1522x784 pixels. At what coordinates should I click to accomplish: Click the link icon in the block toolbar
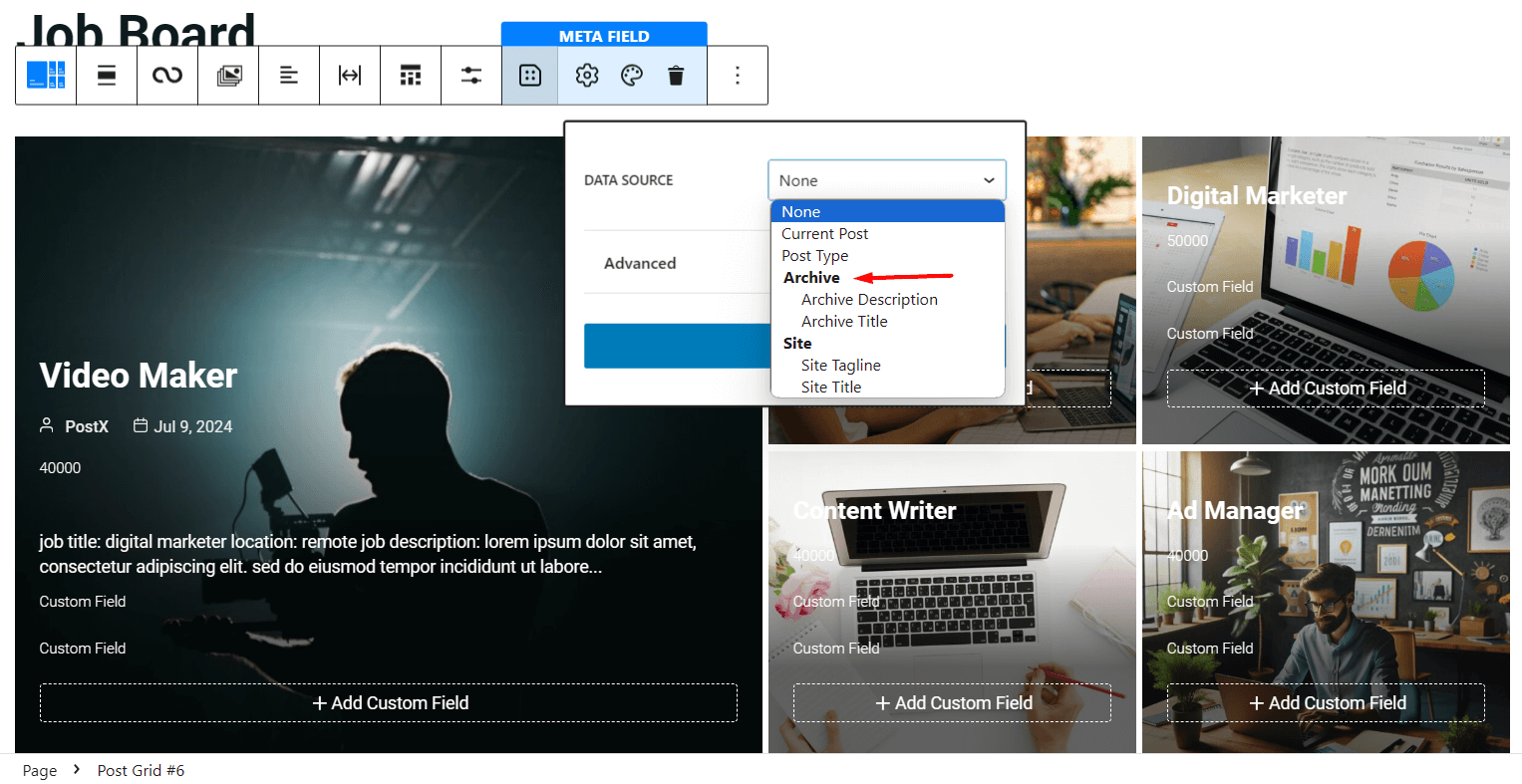tap(166, 75)
